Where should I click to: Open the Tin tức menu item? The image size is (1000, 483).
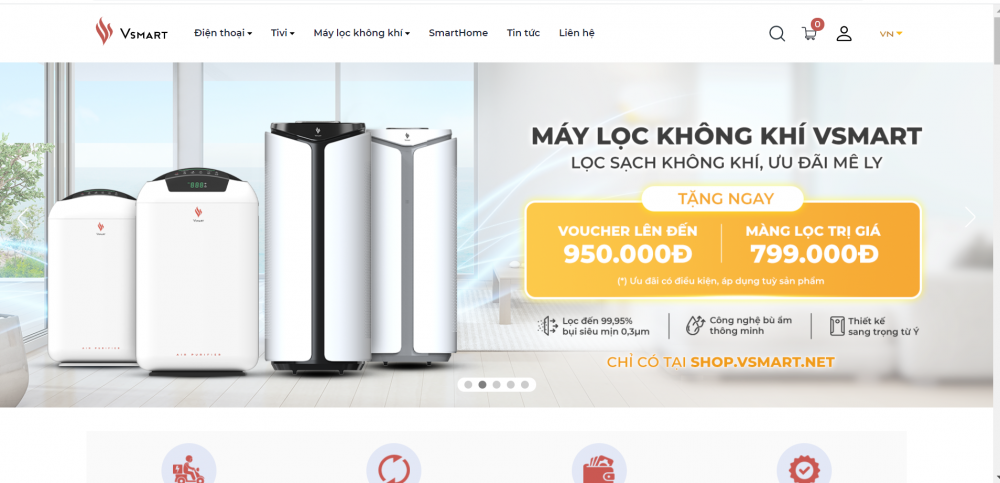tap(523, 33)
